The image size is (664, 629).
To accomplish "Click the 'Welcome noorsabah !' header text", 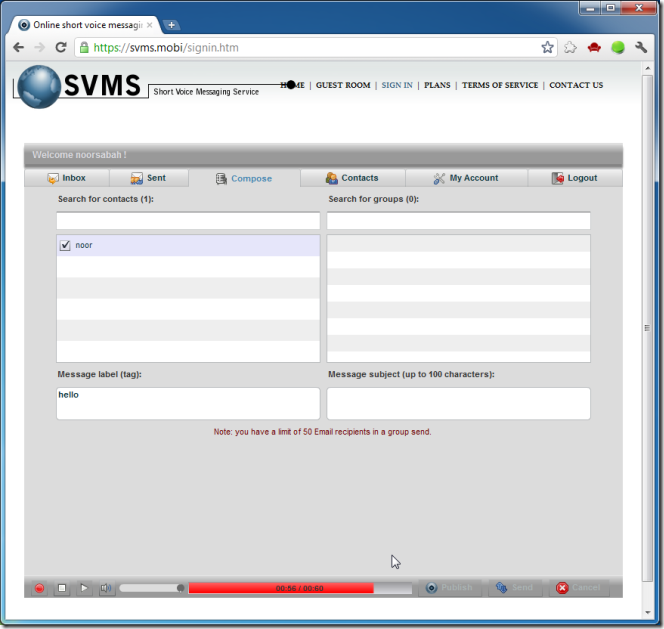I will pos(80,155).
